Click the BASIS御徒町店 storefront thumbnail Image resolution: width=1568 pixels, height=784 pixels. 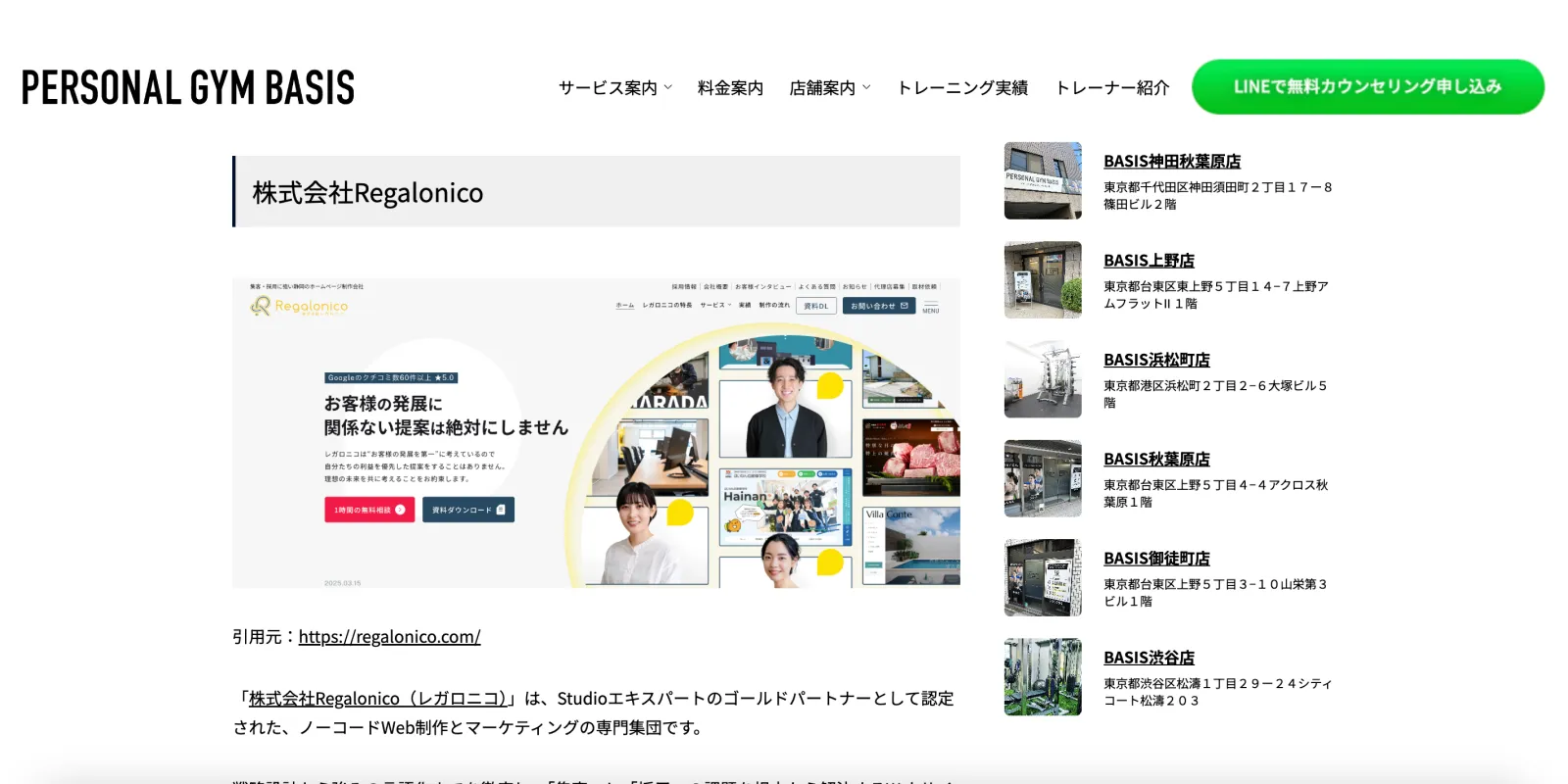pos(1043,577)
